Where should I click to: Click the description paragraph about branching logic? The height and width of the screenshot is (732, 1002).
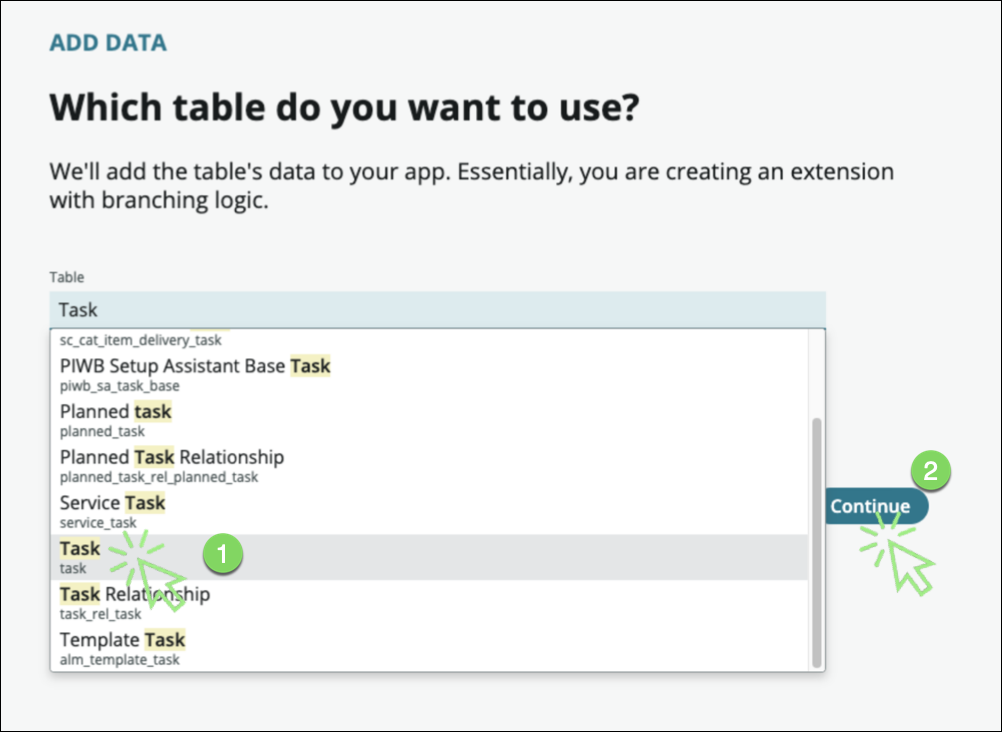point(471,186)
